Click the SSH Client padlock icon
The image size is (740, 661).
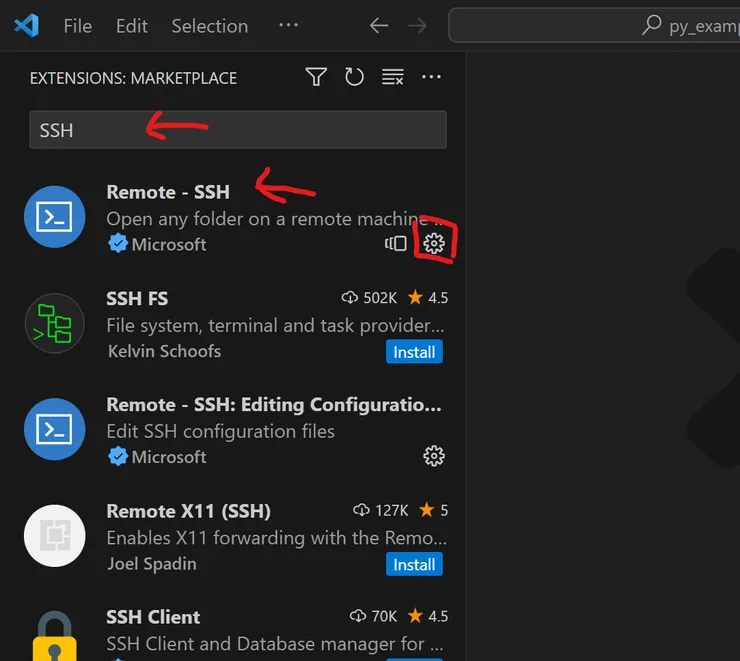[x=55, y=636]
